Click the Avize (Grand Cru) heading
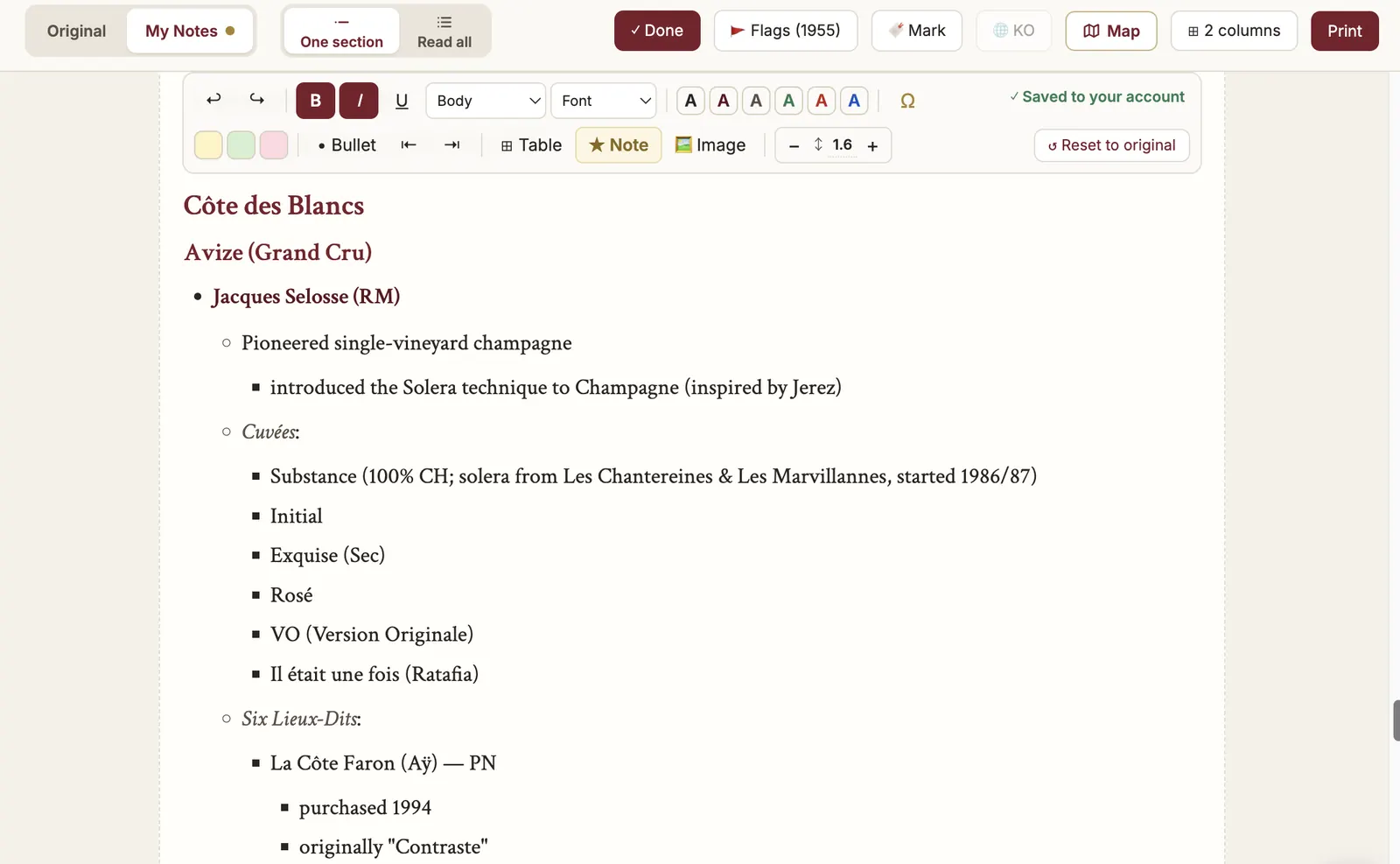Viewport: 1400px width, 864px height. pyautogui.click(x=278, y=252)
